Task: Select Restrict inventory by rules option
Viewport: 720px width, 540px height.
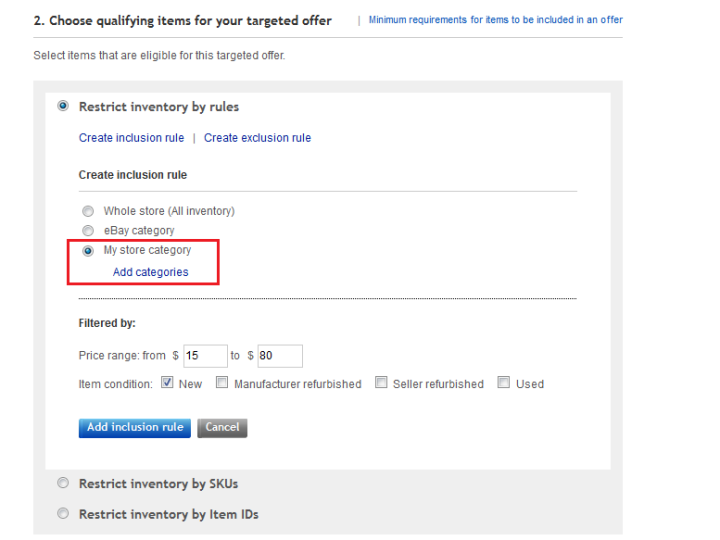Action: [63, 106]
